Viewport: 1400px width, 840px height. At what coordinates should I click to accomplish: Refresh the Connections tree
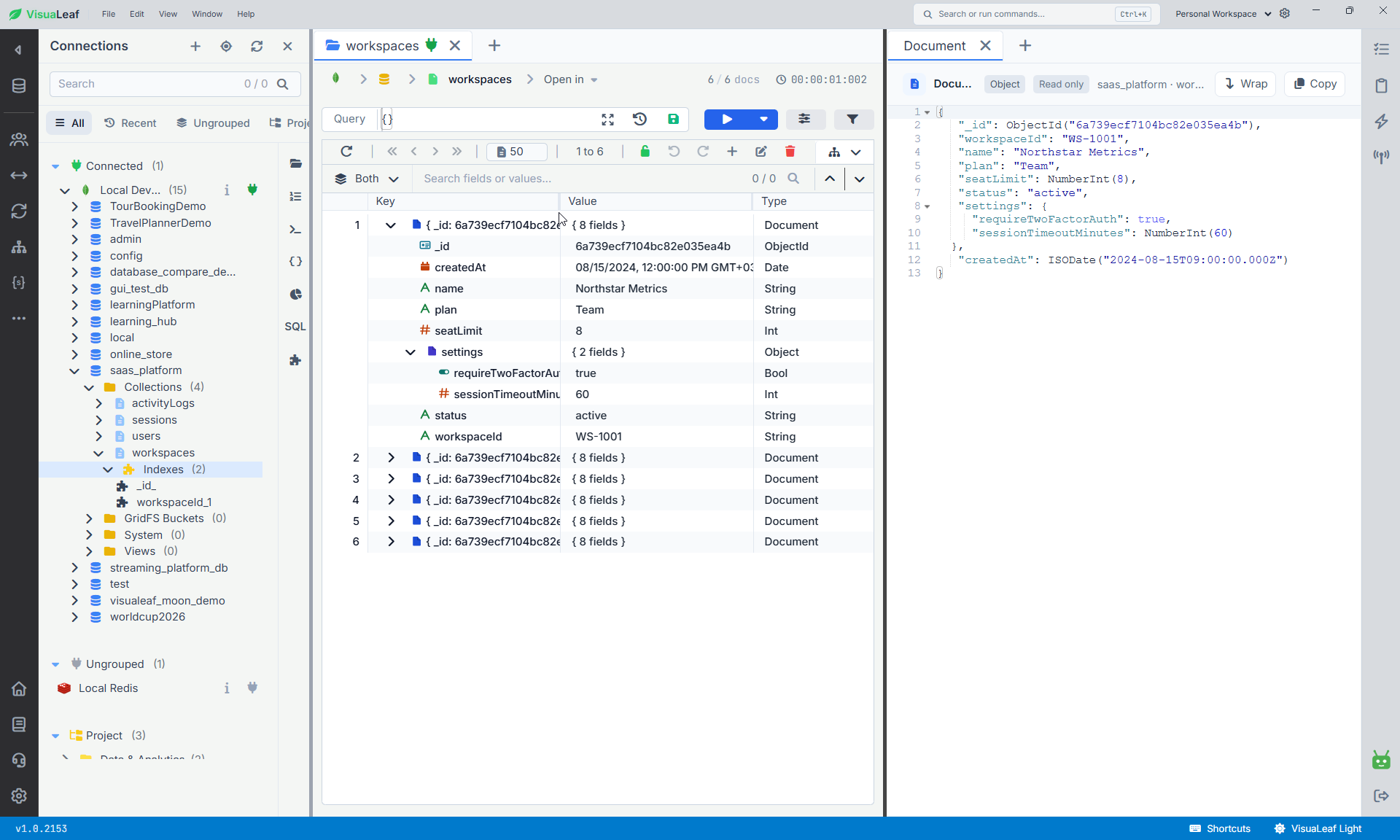(257, 46)
